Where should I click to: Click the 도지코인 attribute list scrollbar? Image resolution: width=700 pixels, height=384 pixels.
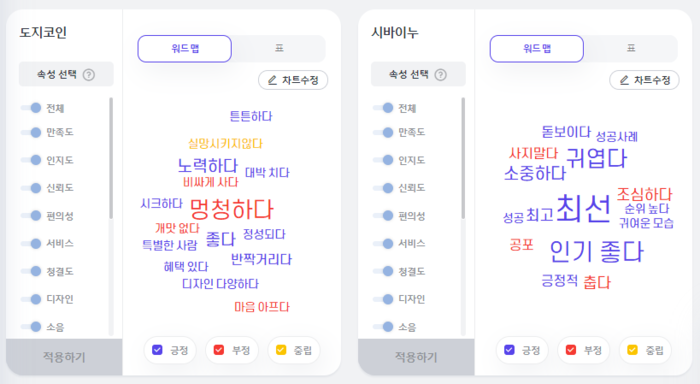pos(111,158)
